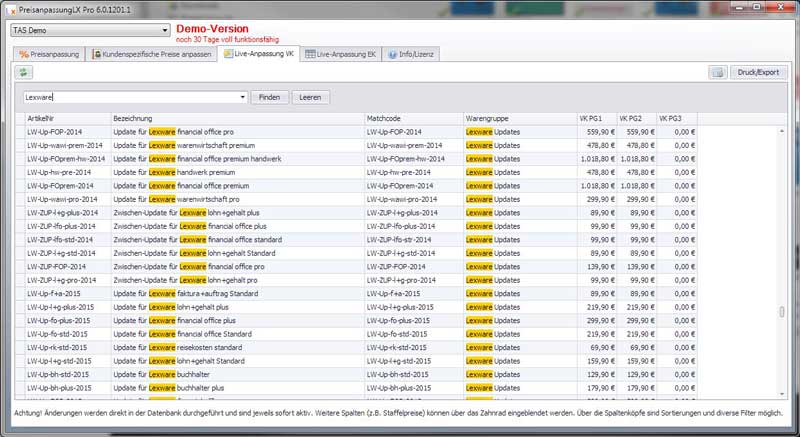
Task: Expand the Lexware search history dropdown
Action: coord(243,97)
